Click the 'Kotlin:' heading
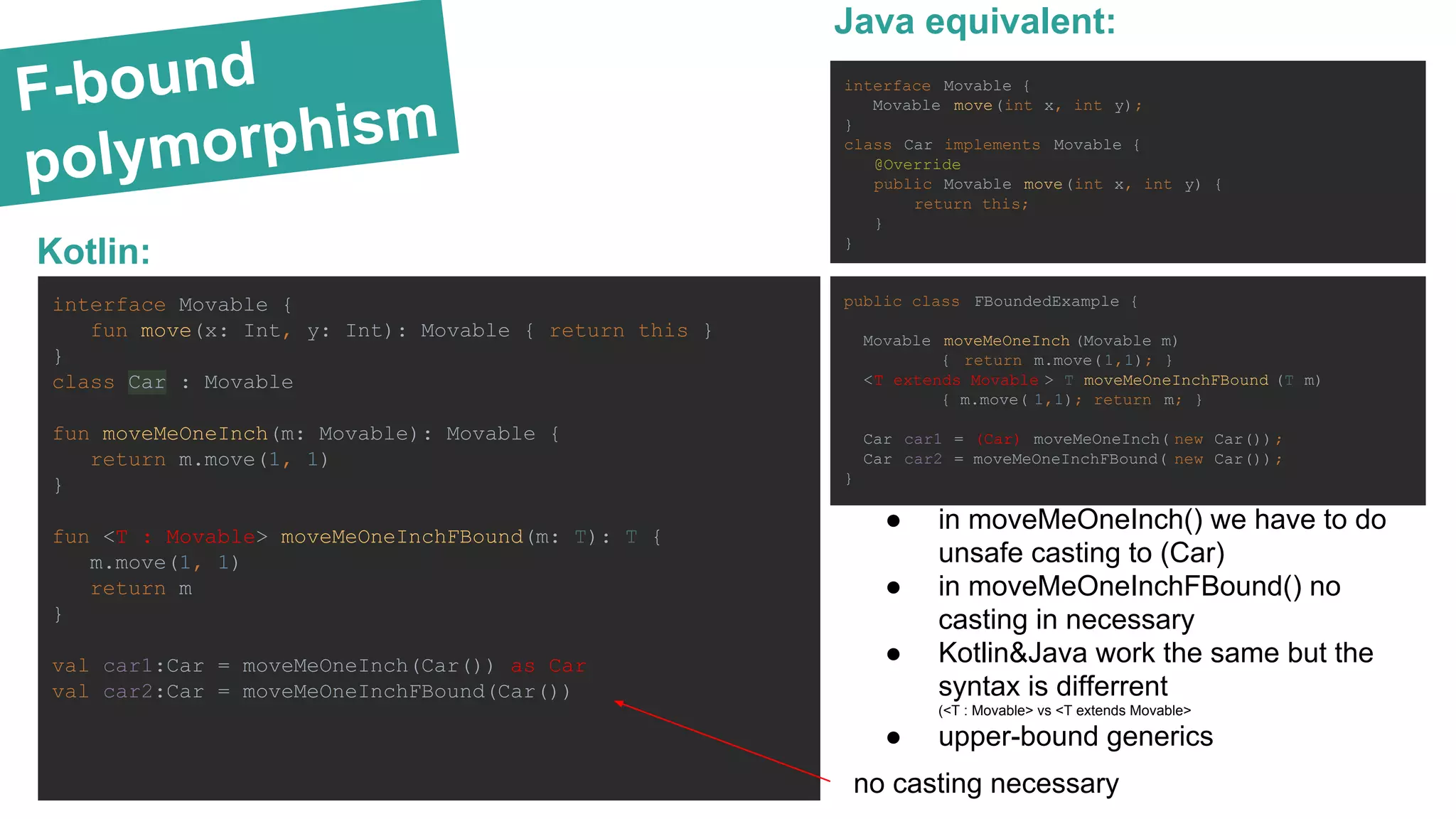This screenshot has height=819, width=1456. (x=94, y=252)
